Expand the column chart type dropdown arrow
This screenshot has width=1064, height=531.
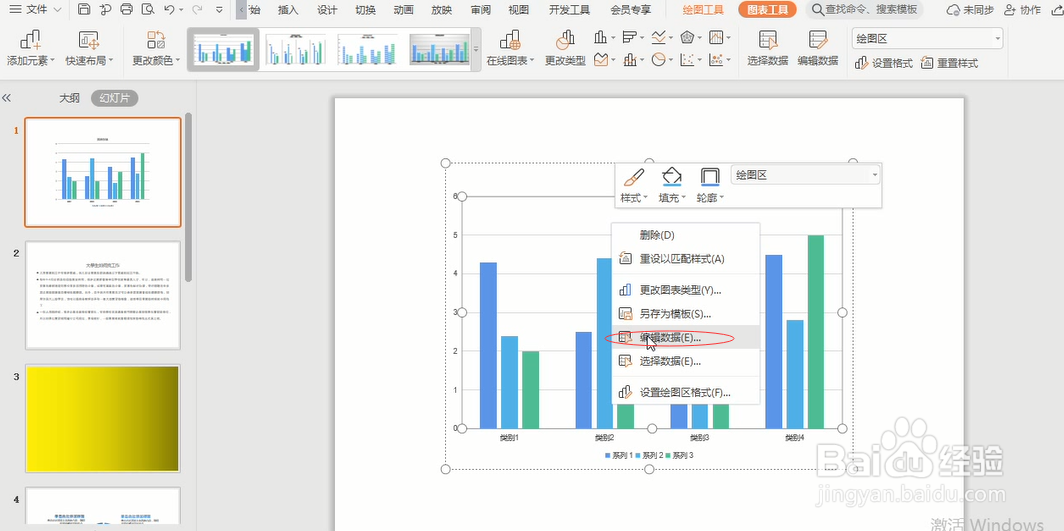613,37
